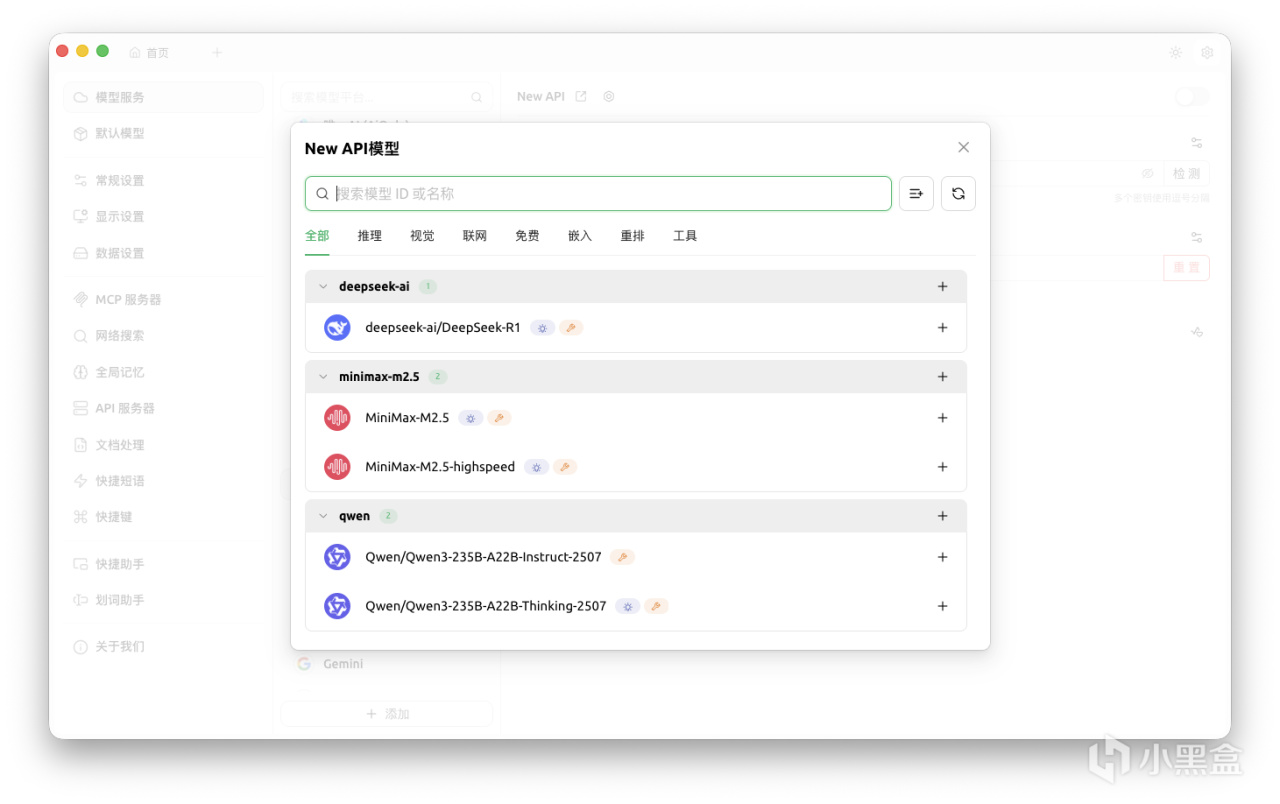Open 默认模型 in the sidebar

[x=163, y=133]
